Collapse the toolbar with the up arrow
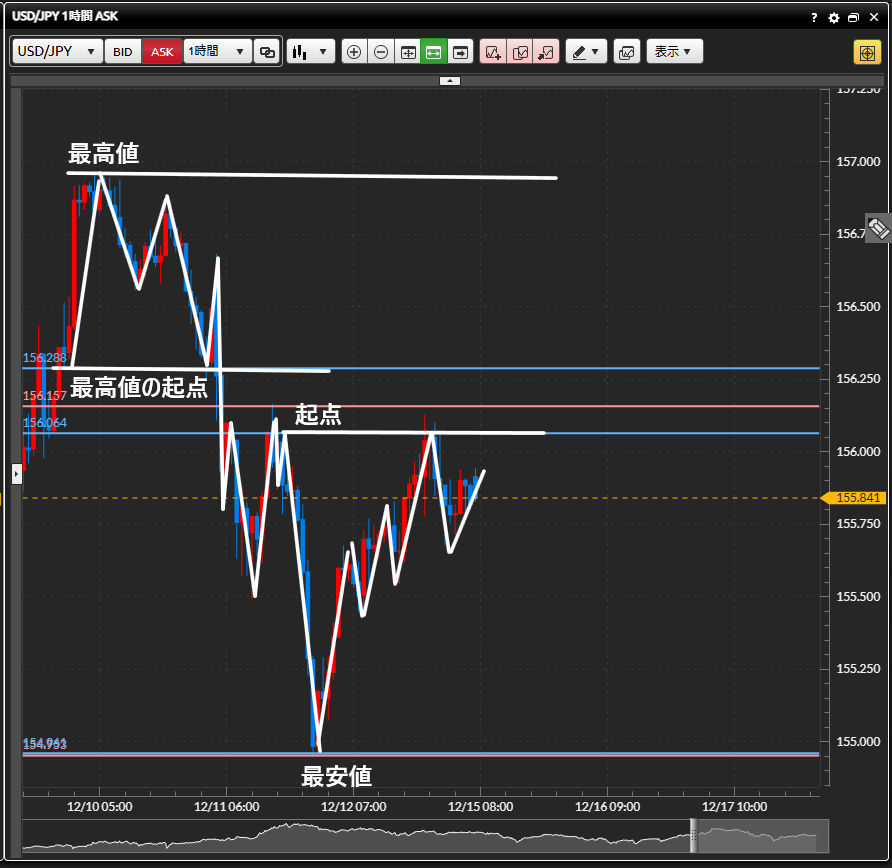This screenshot has width=892, height=868. 450,80
